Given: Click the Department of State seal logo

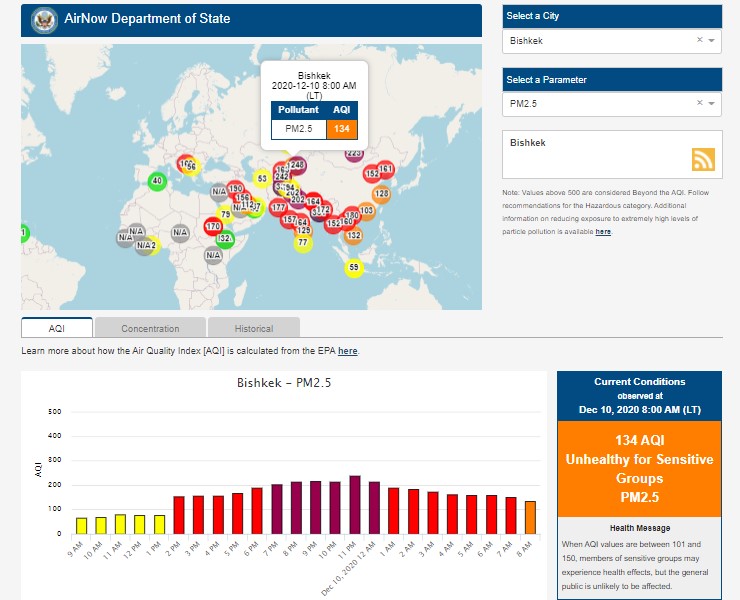Looking at the screenshot, I should [44, 19].
